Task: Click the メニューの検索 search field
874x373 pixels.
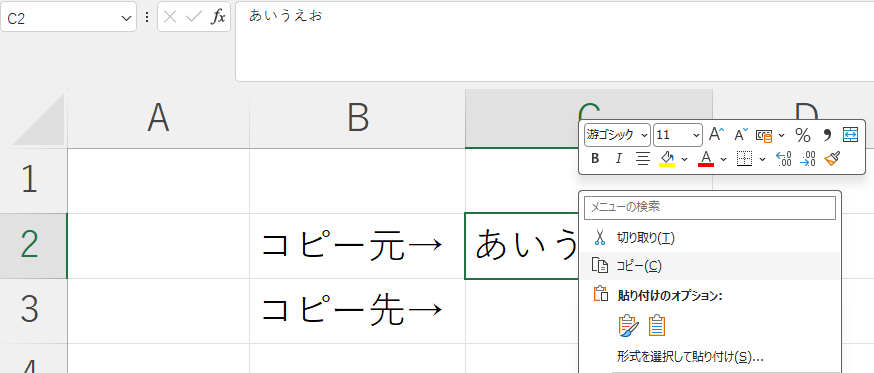Action: pyautogui.click(x=710, y=207)
